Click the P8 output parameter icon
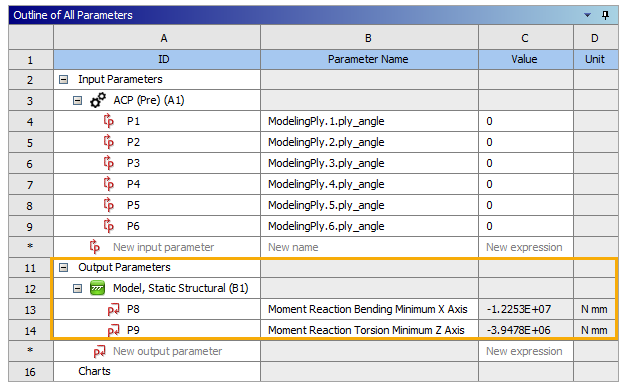Screen dimensions: 625x388 [x=113, y=309]
